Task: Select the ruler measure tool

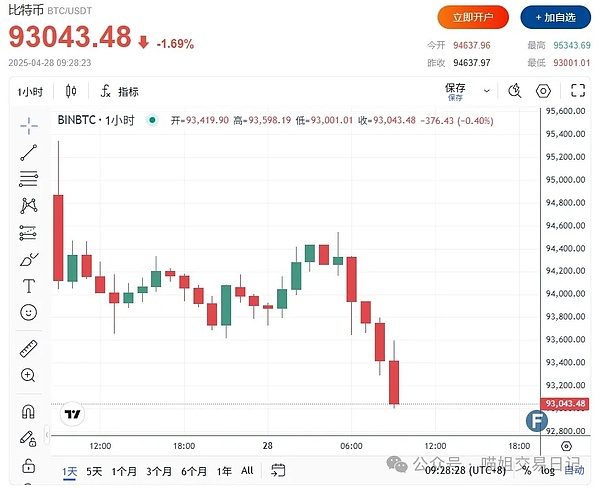Action: [28, 349]
